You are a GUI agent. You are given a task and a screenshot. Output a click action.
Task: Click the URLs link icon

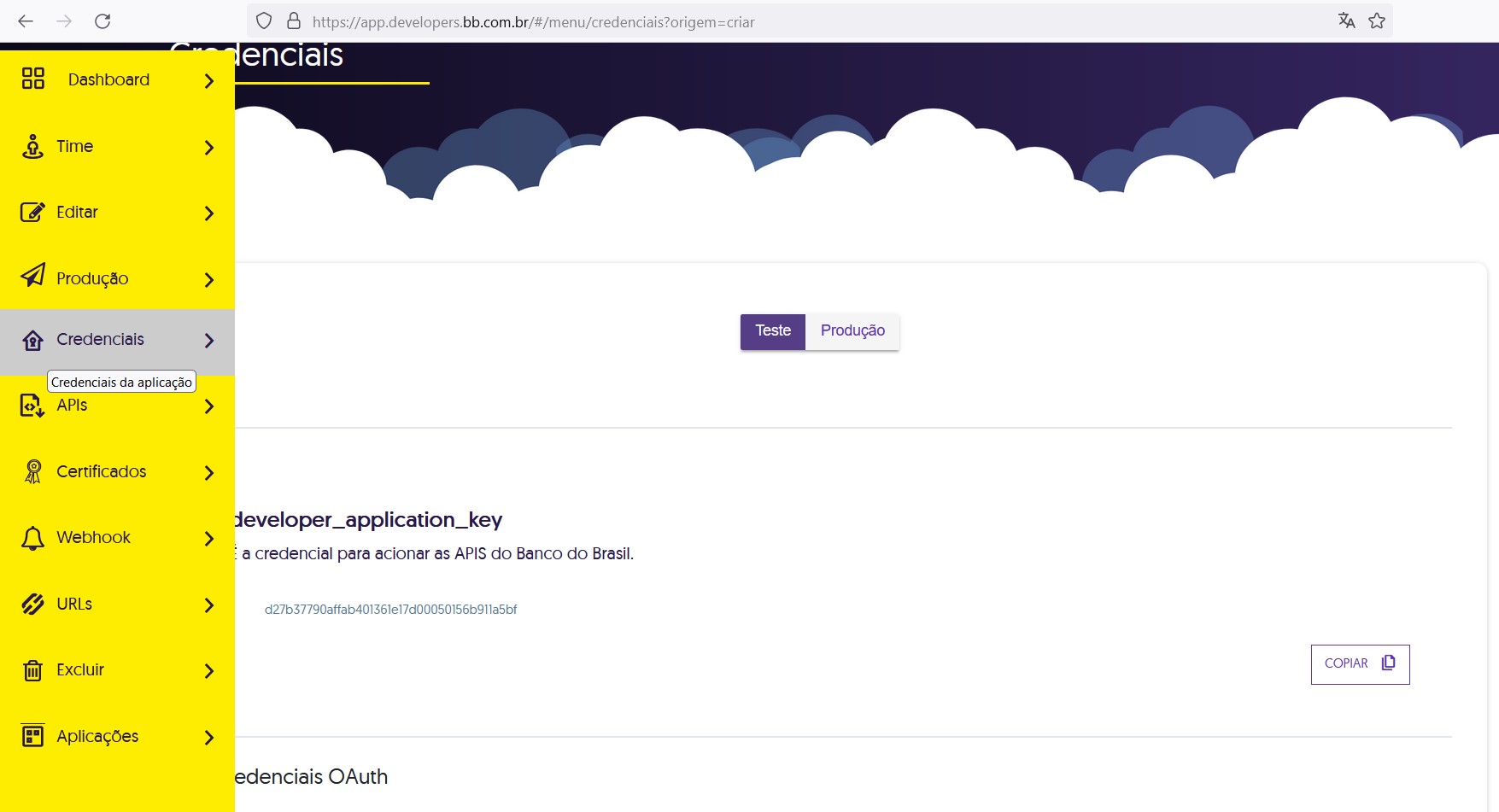click(x=33, y=605)
